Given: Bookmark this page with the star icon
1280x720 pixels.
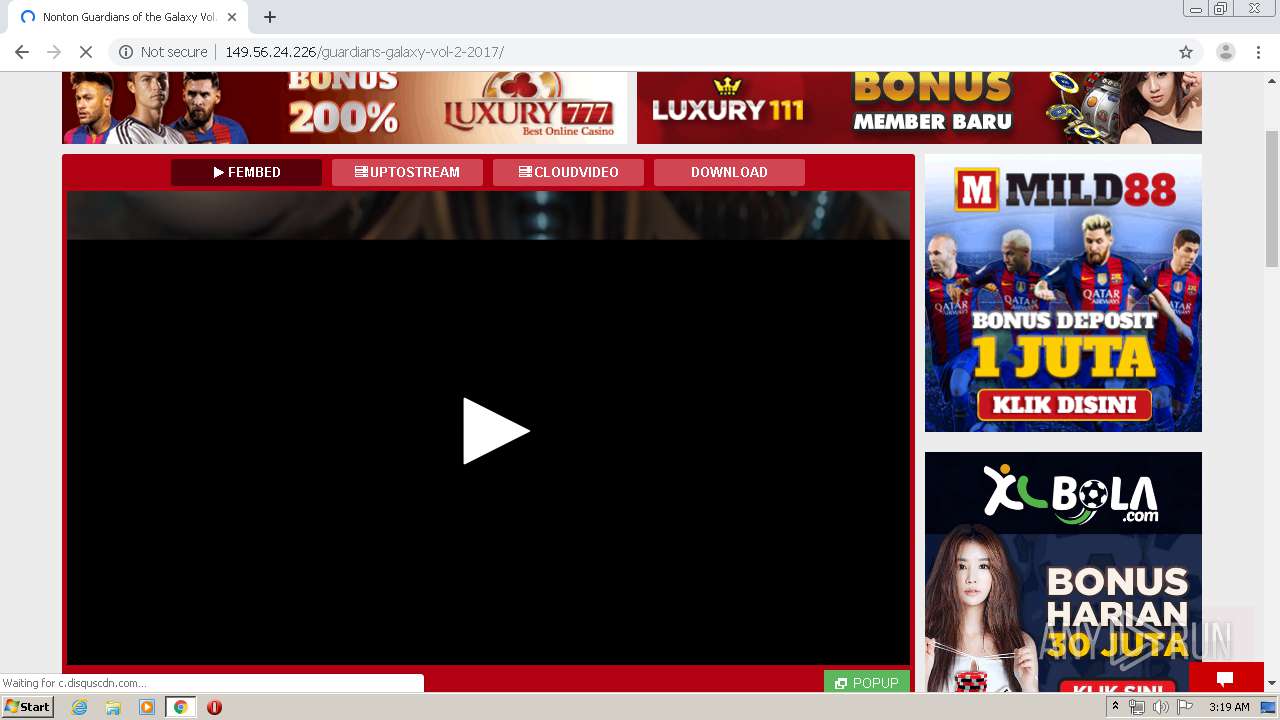Looking at the screenshot, I should click(1186, 52).
